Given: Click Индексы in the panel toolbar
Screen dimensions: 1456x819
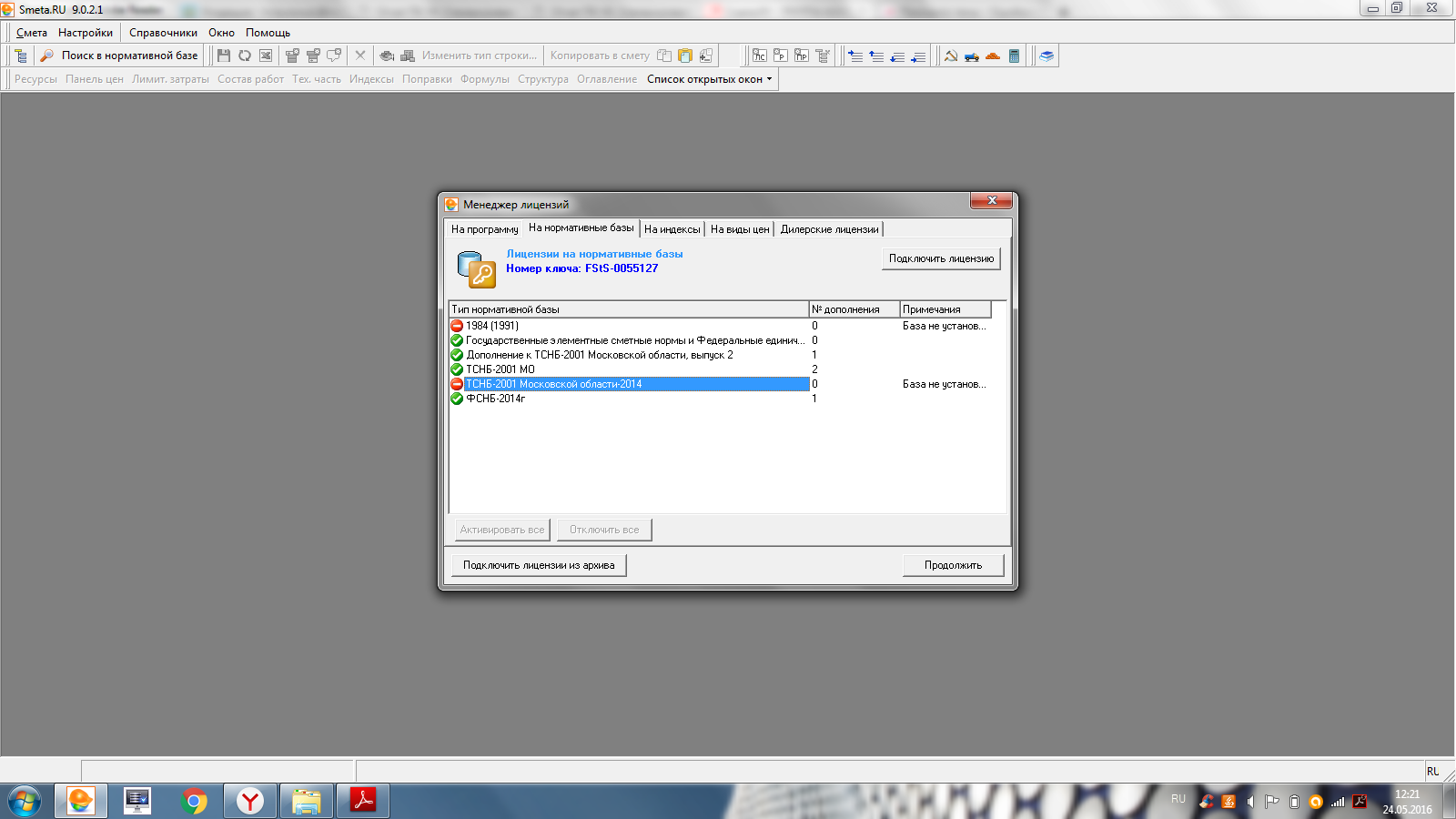Looking at the screenshot, I should point(371,79).
